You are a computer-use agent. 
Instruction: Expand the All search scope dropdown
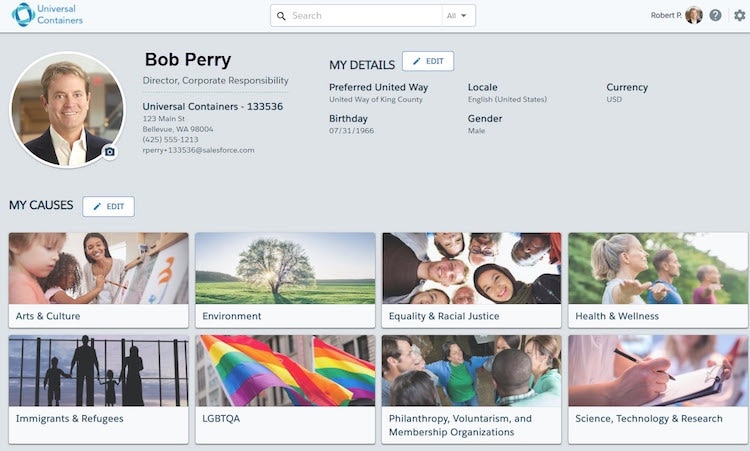[x=457, y=16]
